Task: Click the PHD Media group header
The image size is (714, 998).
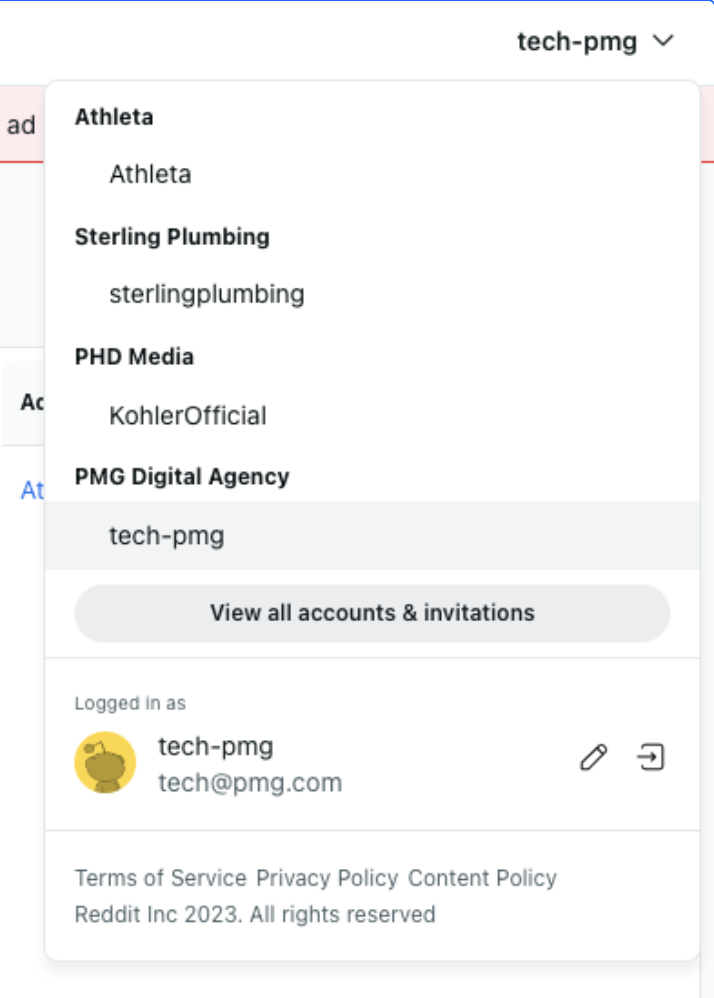Action: [134, 356]
